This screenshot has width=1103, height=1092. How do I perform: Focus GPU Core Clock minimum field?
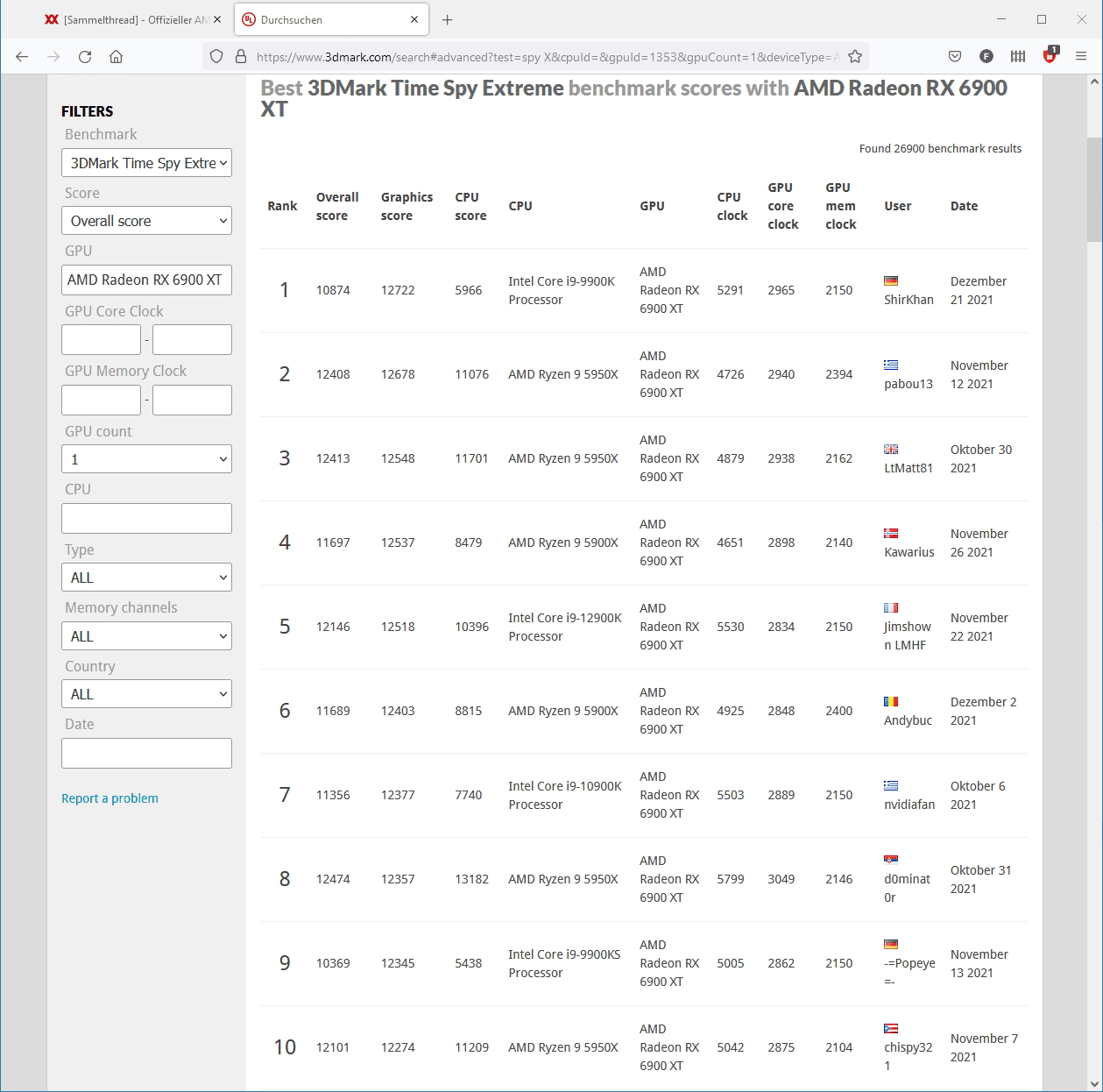click(x=101, y=340)
